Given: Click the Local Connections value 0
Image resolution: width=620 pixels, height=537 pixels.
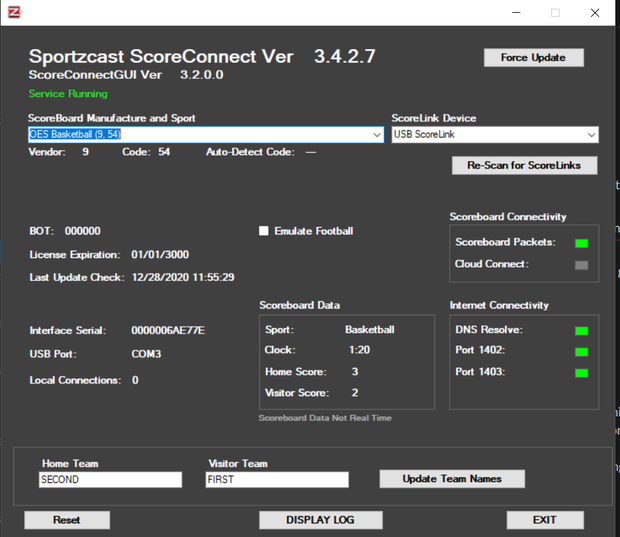Looking at the screenshot, I should point(135,380).
